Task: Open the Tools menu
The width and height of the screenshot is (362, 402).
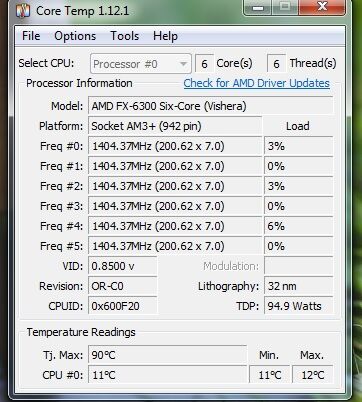Action: [x=125, y=36]
